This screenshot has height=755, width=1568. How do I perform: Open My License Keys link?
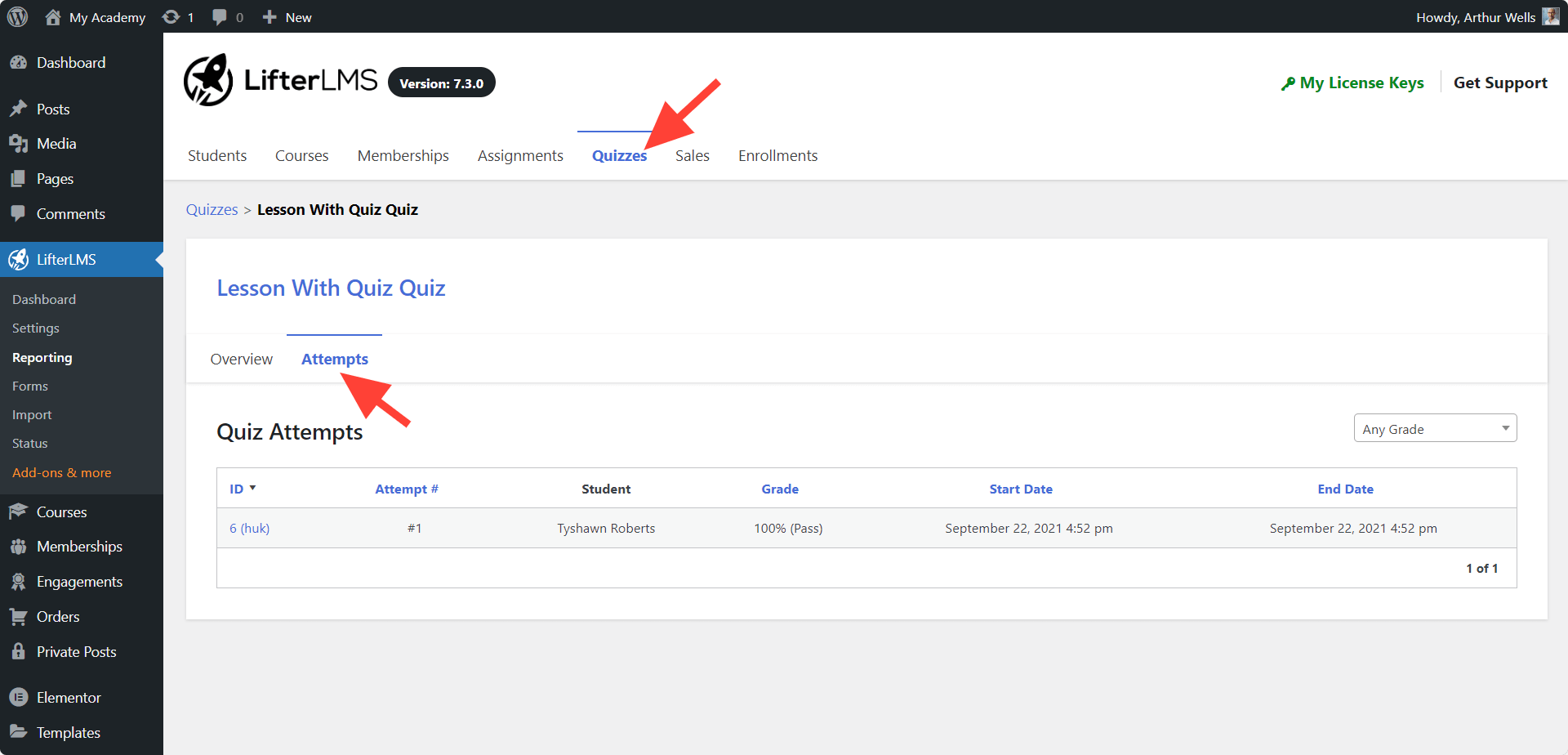click(1361, 83)
